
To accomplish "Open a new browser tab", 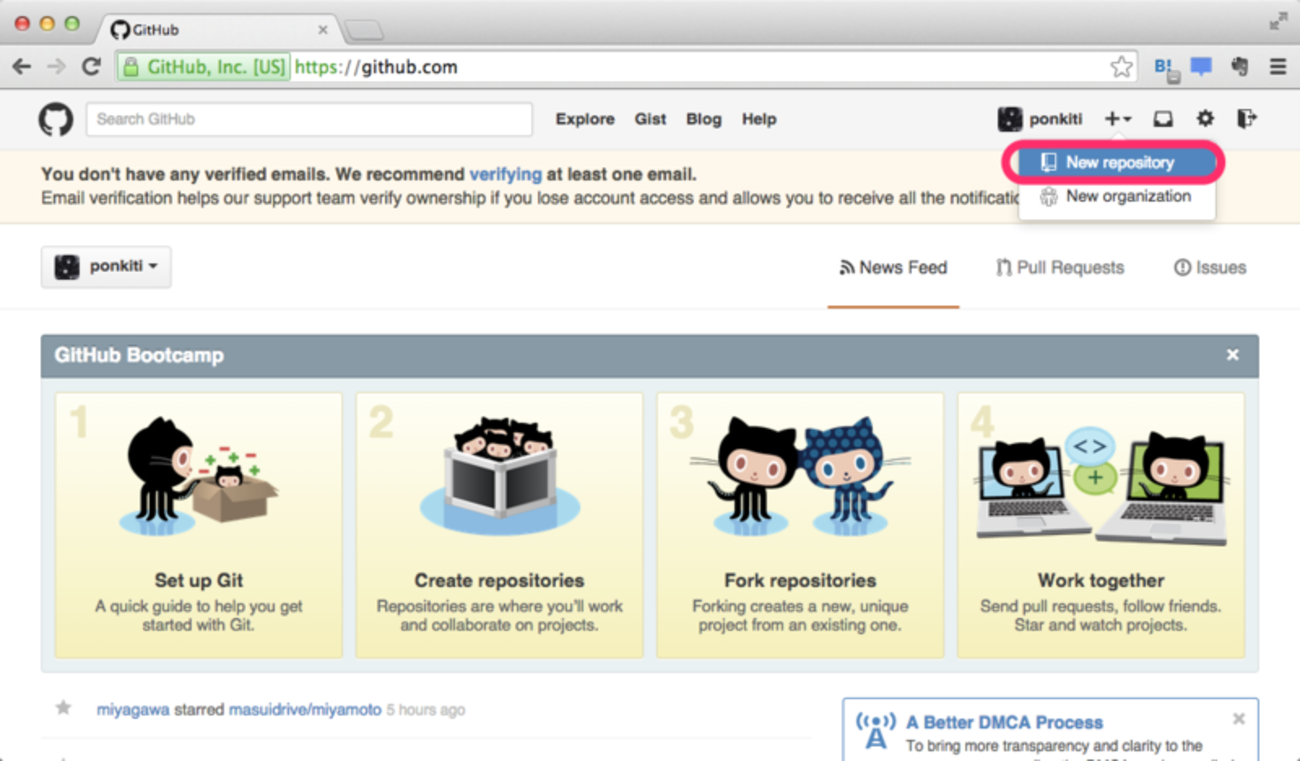I will click(x=364, y=31).
